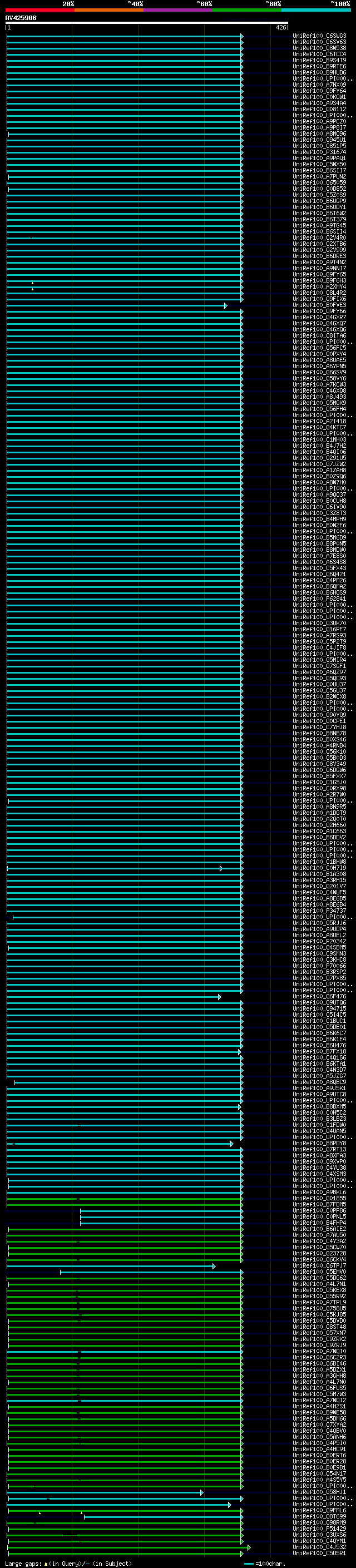Choose hit UniRef100_C9ZRK2
Viewport: 356px width, 1568px height.
[x=319, y=1339]
